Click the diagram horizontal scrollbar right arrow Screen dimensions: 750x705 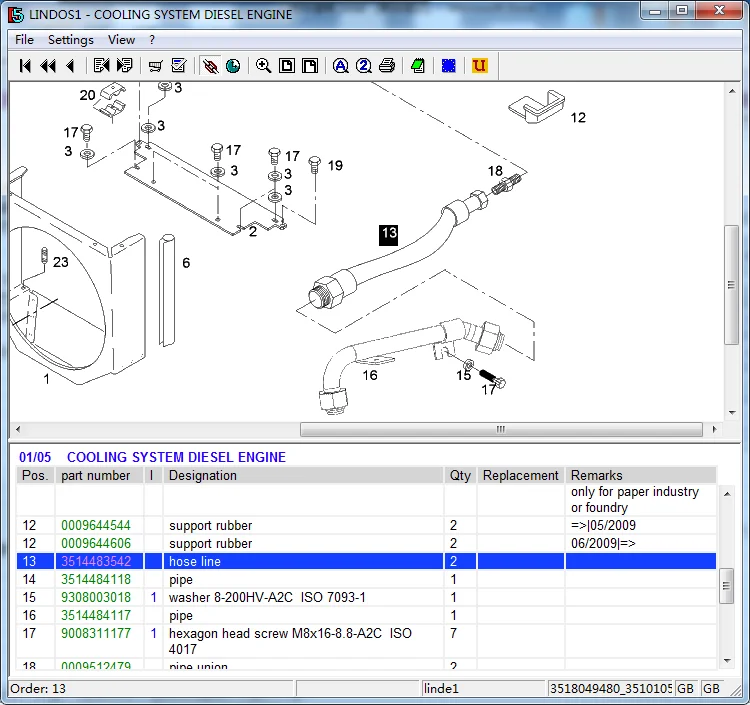pos(714,430)
